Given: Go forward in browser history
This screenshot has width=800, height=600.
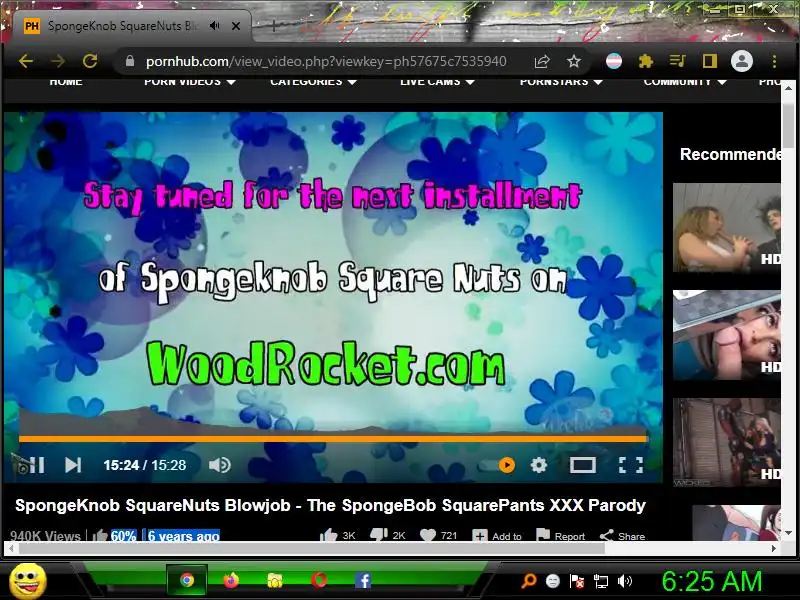Looking at the screenshot, I should tap(58, 61).
